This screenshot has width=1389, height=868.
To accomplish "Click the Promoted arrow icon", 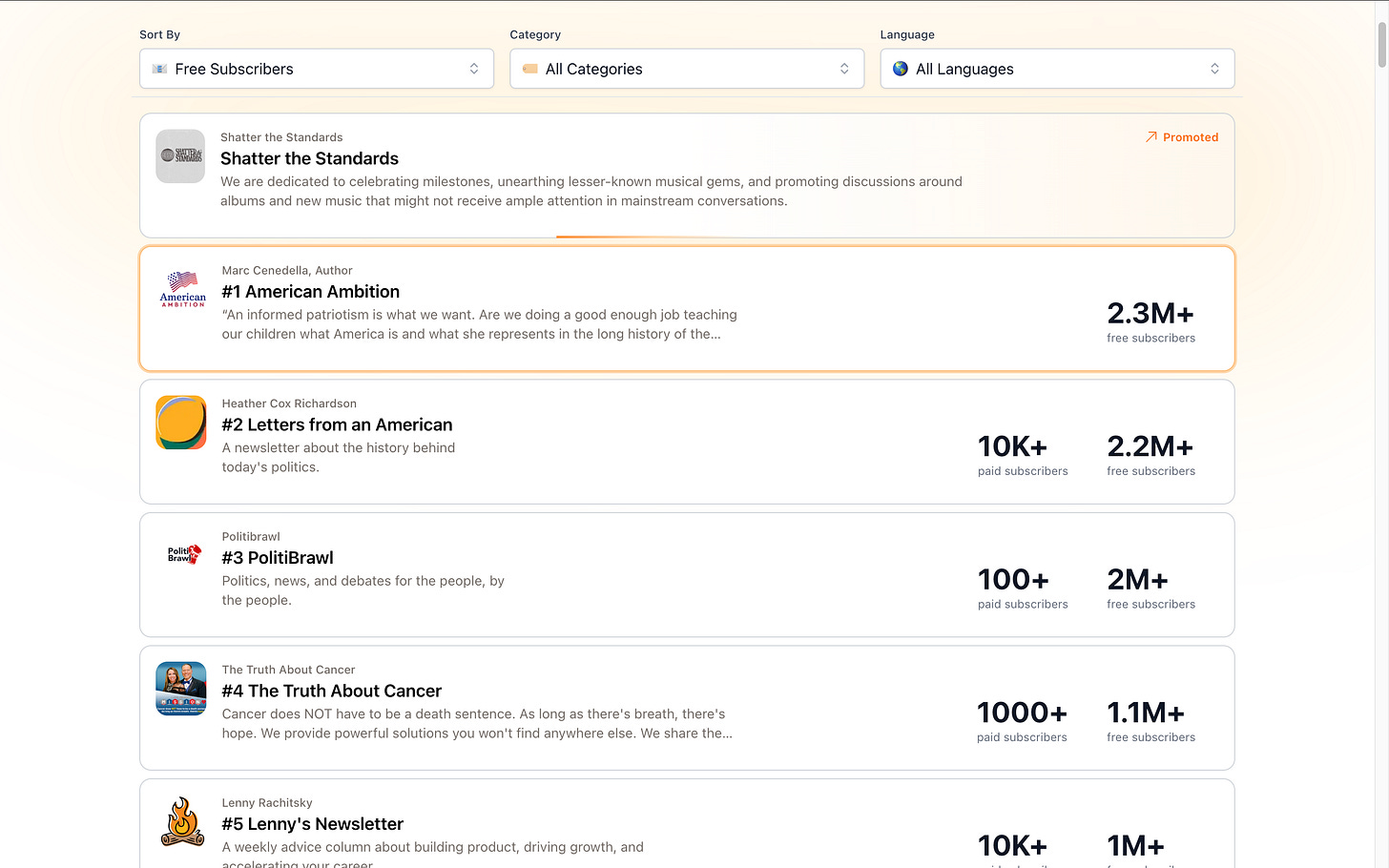I will tap(1151, 136).
